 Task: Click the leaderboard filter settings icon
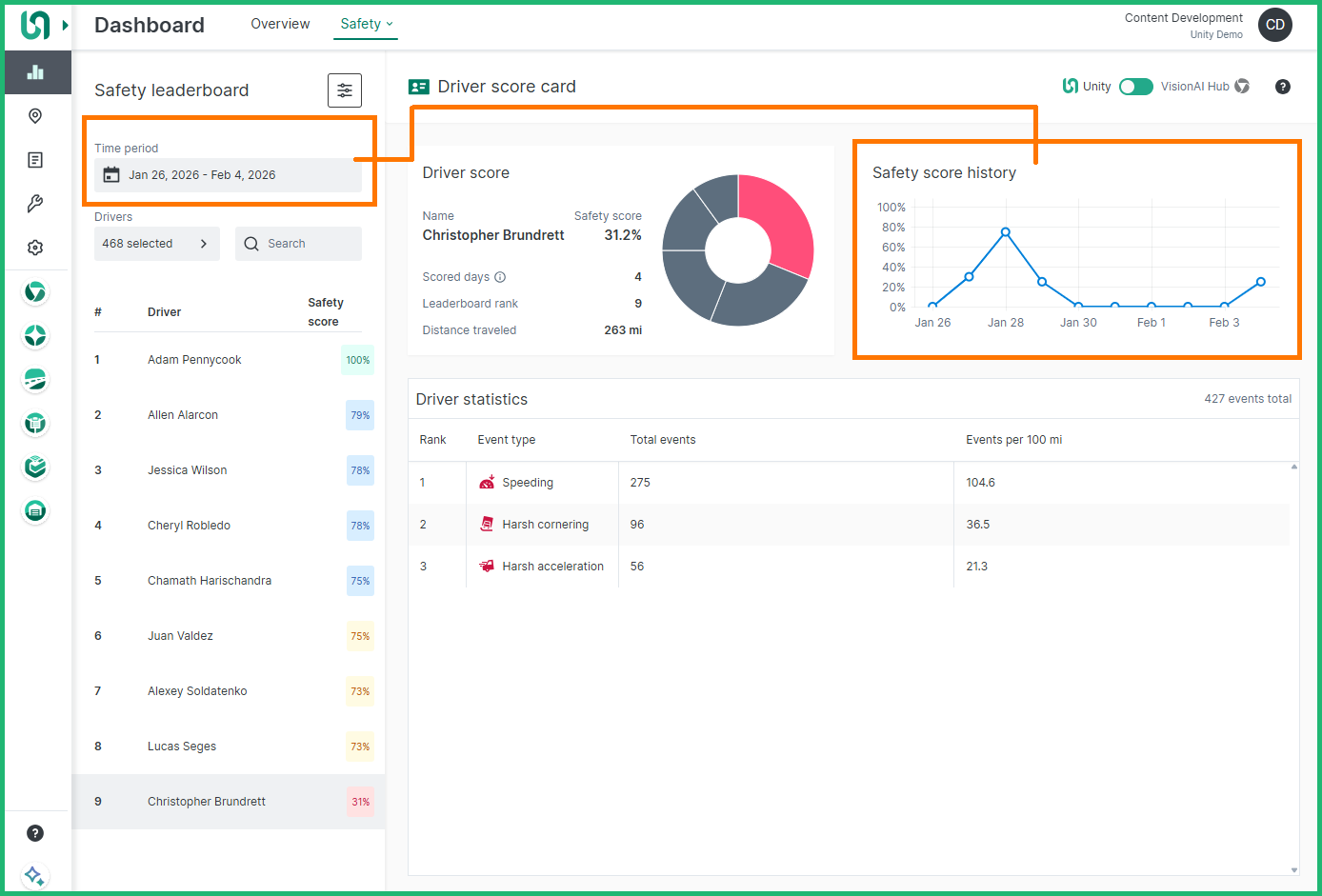[x=344, y=90]
